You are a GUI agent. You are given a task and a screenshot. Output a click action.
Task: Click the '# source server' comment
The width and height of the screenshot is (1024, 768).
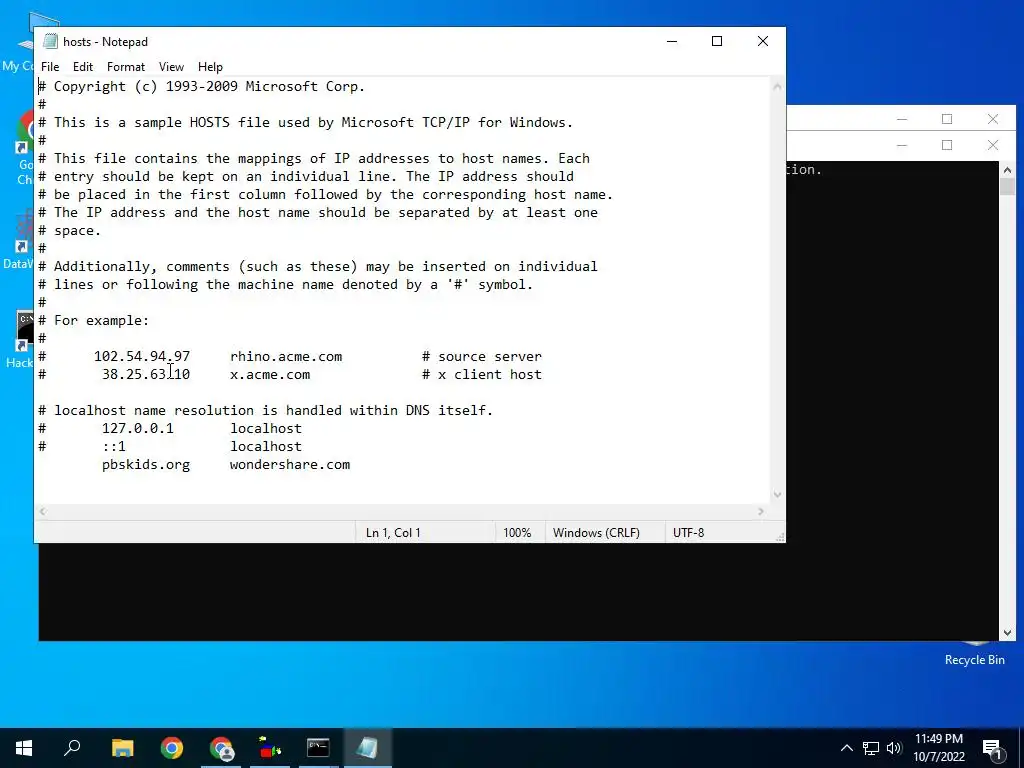[482, 357]
